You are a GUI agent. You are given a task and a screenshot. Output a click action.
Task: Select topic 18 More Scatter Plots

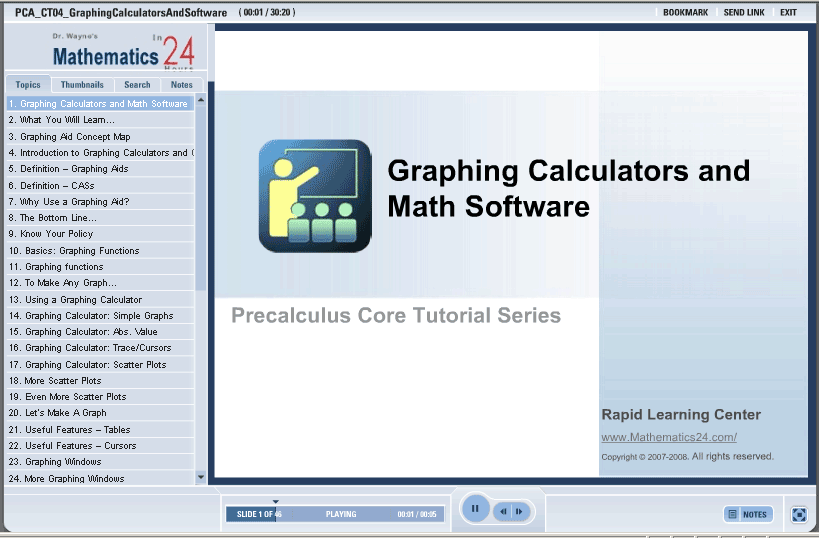[x=100, y=381]
